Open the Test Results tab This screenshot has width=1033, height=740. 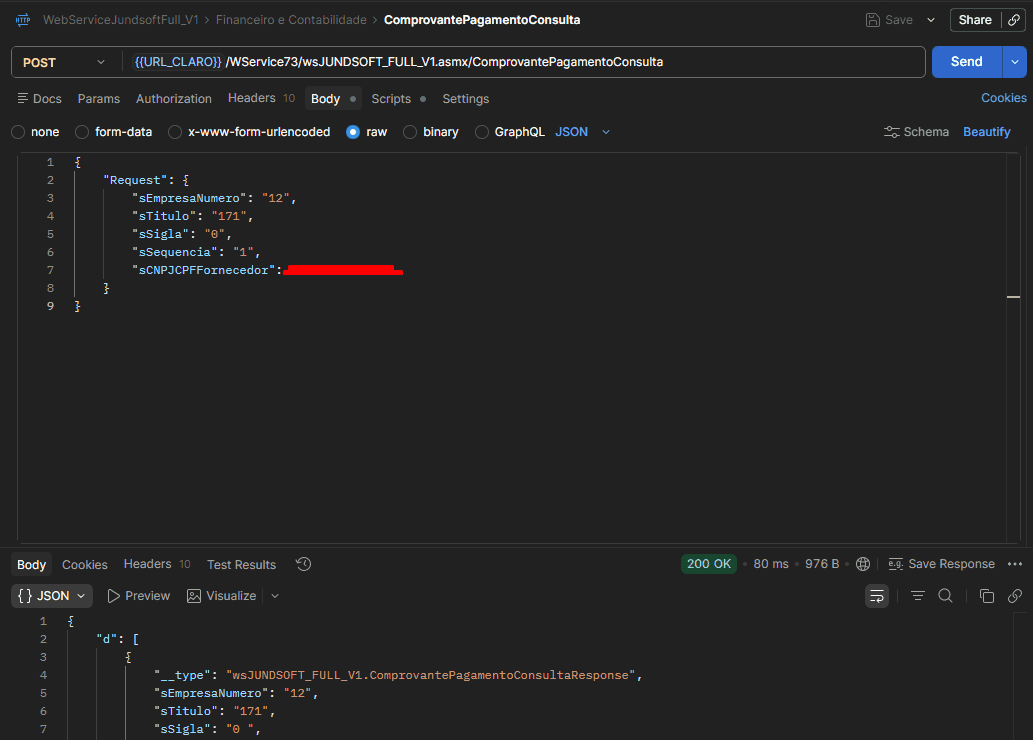click(x=241, y=565)
